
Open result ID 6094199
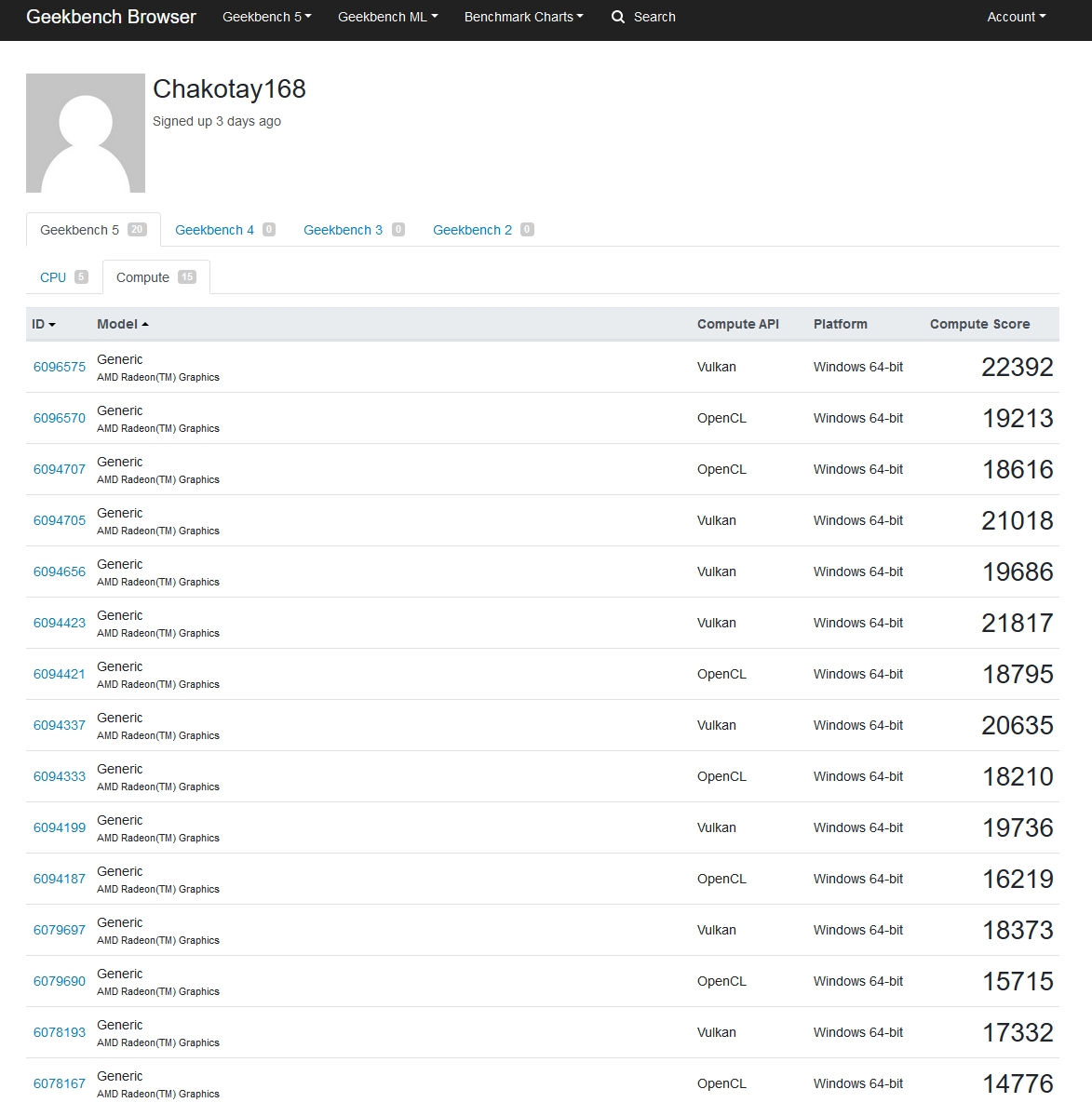pyautogui.click(x=59, y=828)
